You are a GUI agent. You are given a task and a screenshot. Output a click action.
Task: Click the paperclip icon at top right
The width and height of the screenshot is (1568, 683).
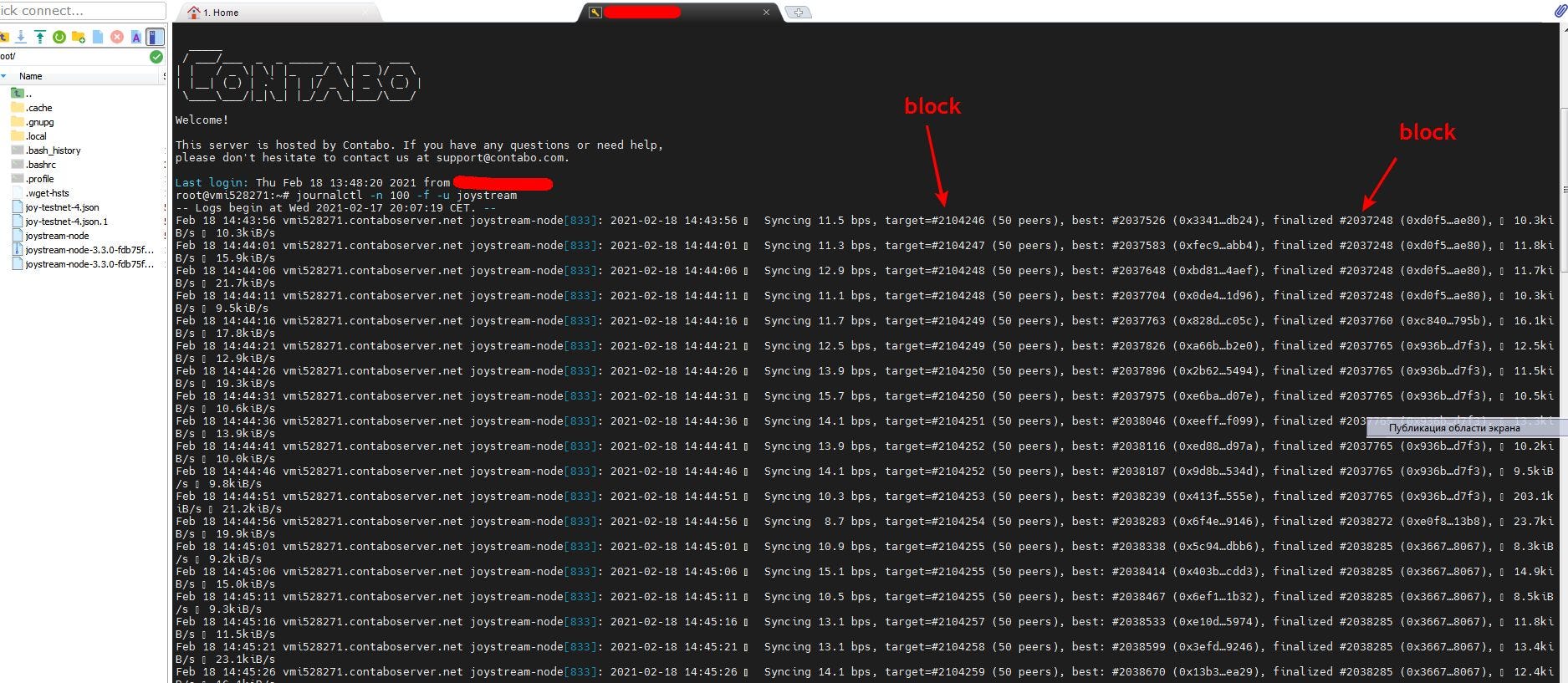coord(1560,11)
